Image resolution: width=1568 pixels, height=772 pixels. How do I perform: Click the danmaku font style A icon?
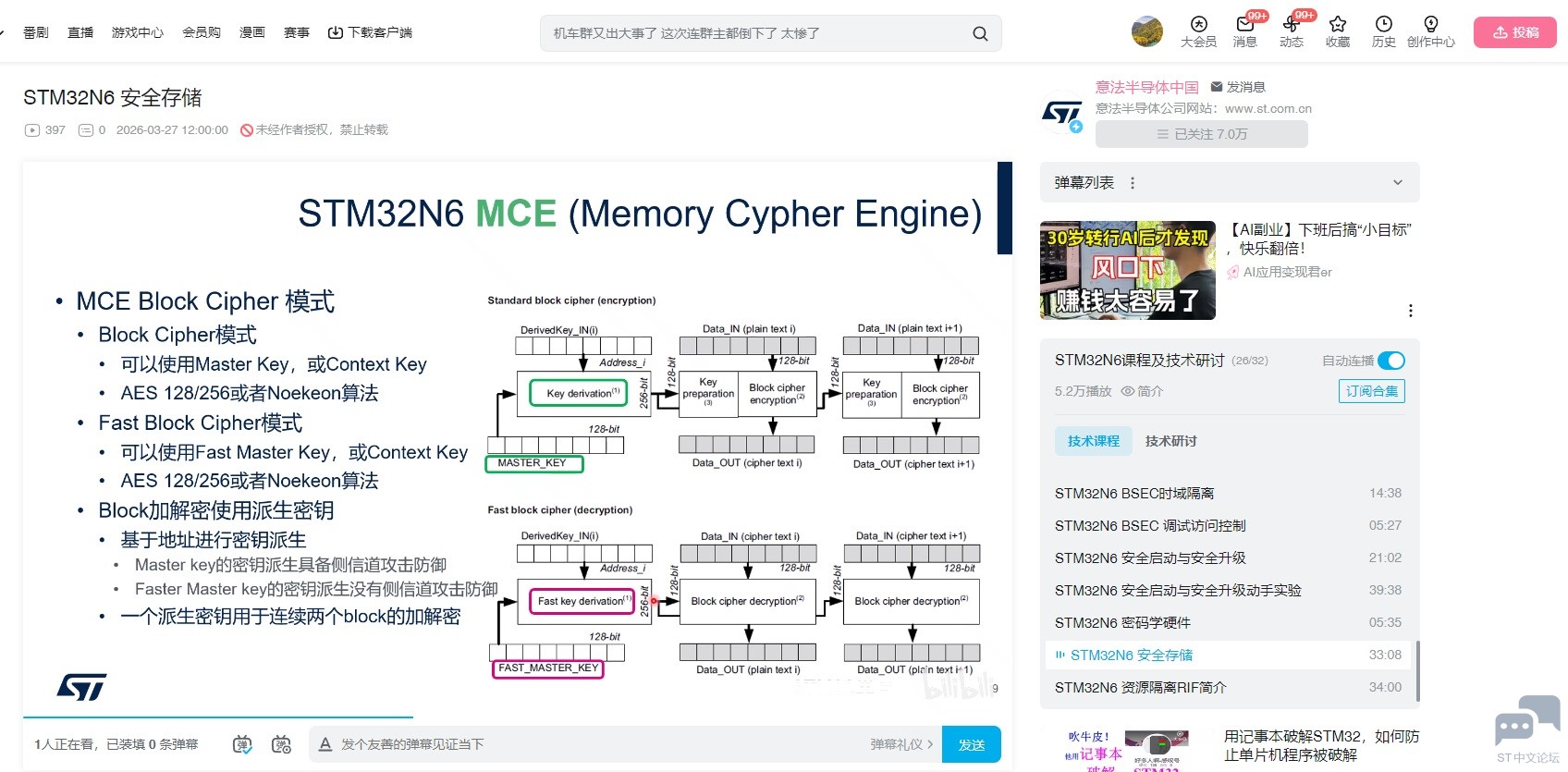point(325,744)
